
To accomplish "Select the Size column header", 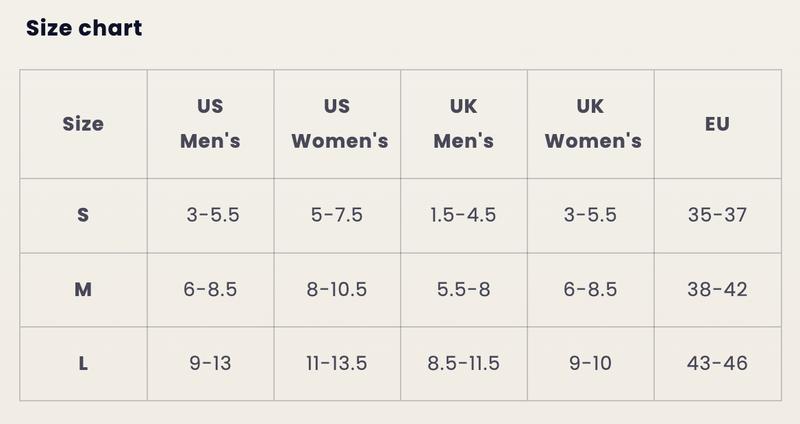I will coord(83,124).
